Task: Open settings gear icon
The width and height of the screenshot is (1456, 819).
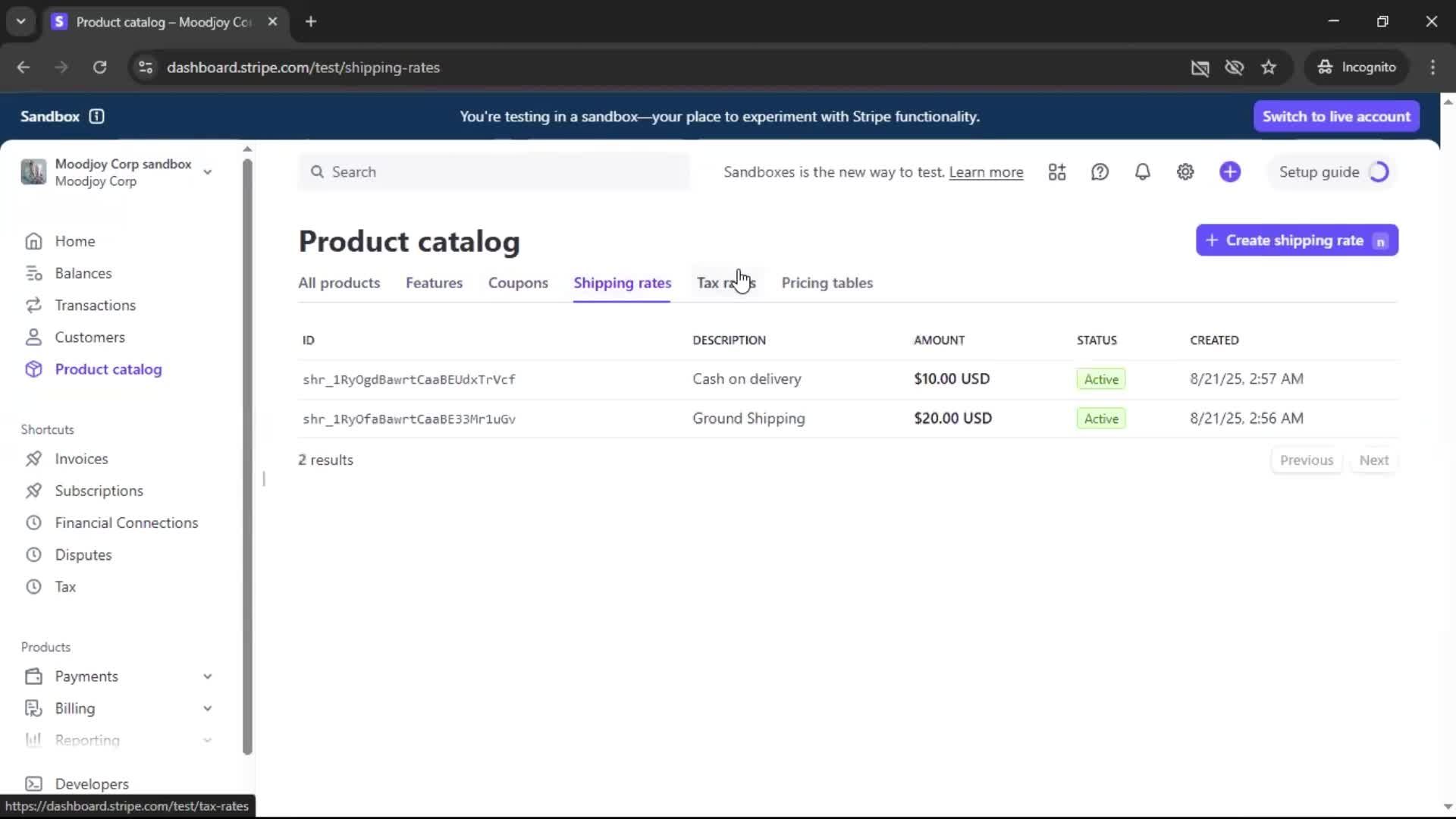Action: 1185,172
